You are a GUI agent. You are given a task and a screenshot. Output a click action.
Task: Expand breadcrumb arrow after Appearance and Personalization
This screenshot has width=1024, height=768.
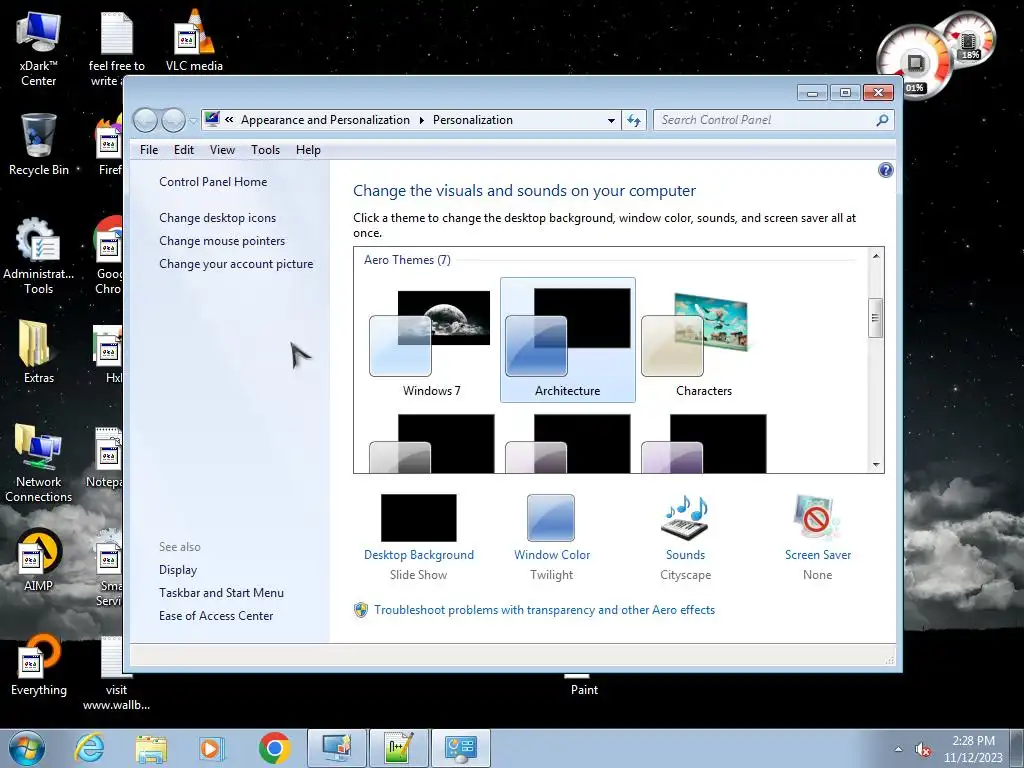421,120
